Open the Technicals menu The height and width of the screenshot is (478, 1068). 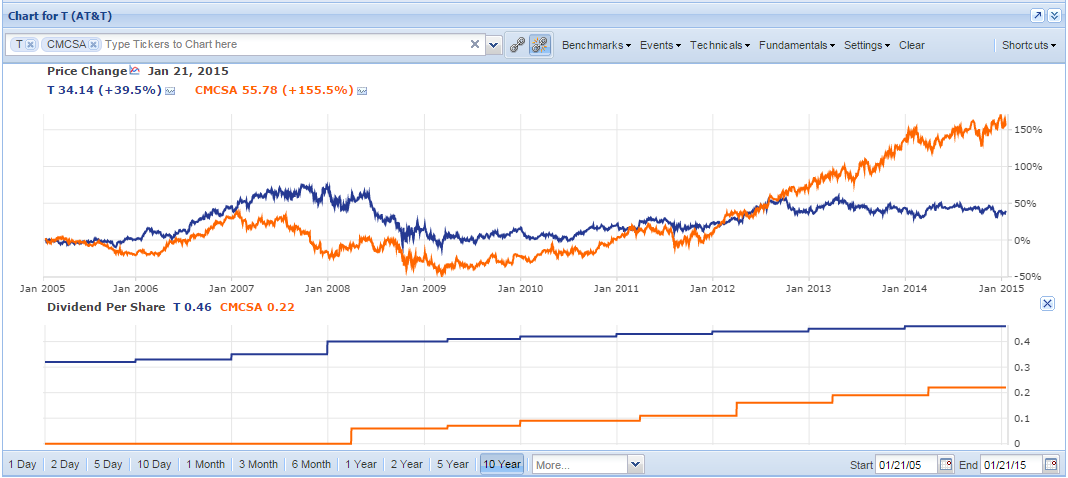(720, 45)
